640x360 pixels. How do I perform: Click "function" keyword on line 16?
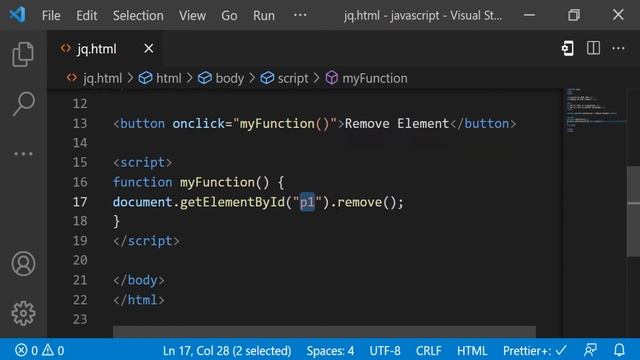[142, 182]
